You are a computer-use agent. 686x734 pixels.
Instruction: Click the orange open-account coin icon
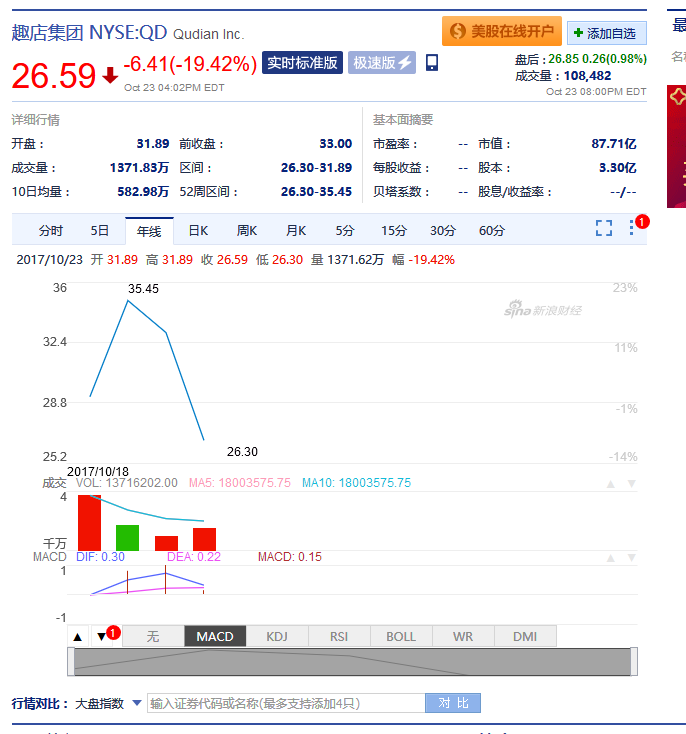tap(457, 31)
